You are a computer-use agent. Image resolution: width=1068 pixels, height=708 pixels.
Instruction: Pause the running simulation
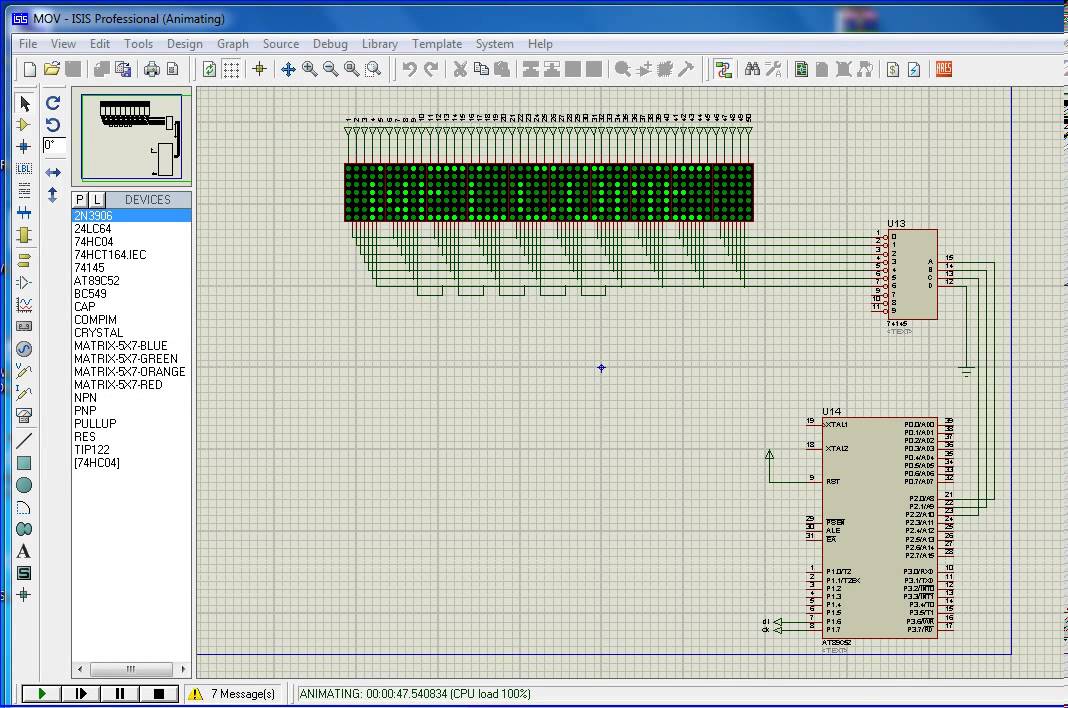(120, 694)
